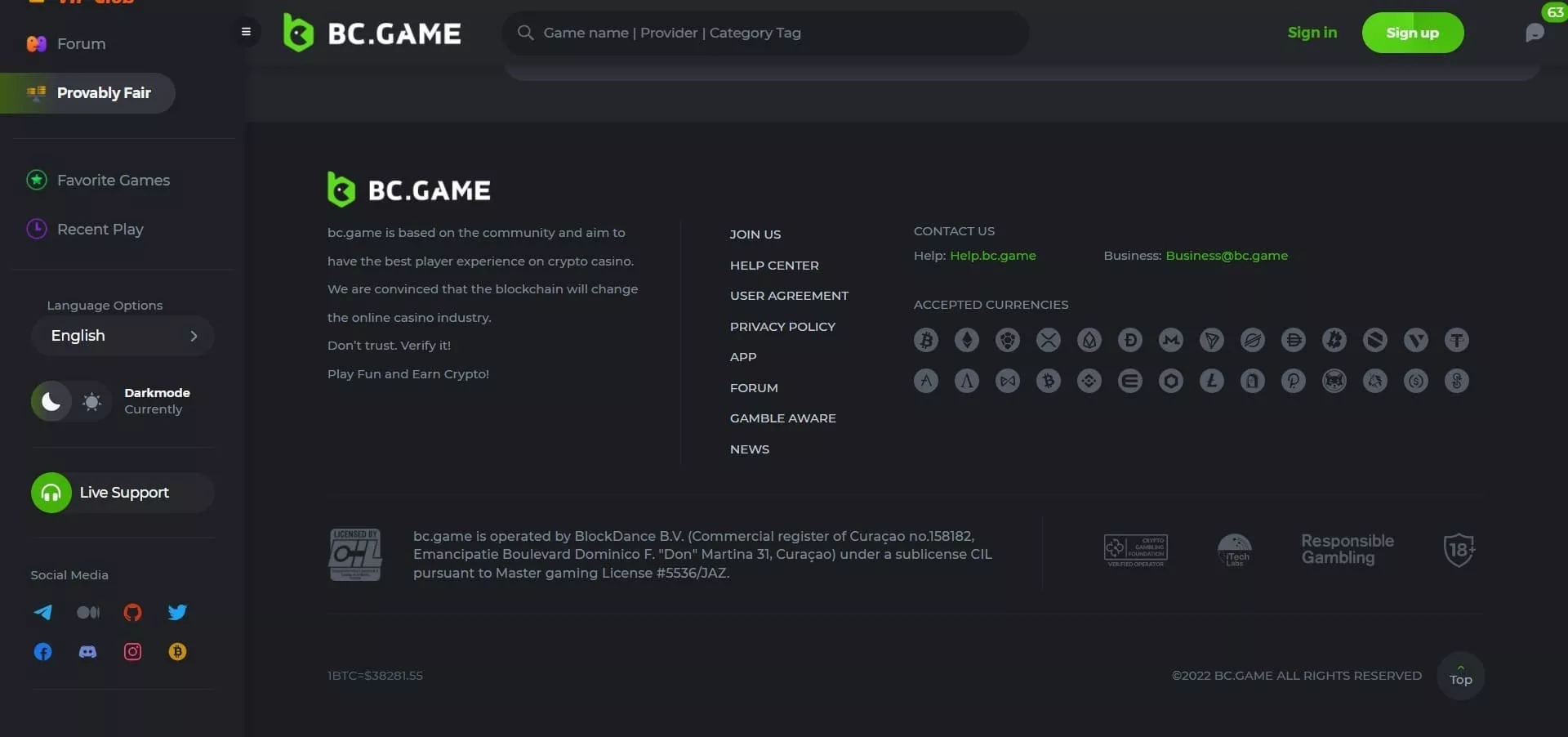Click the Discord social media icon
The height and width of the screenshot is (737, 1568).
87,652
